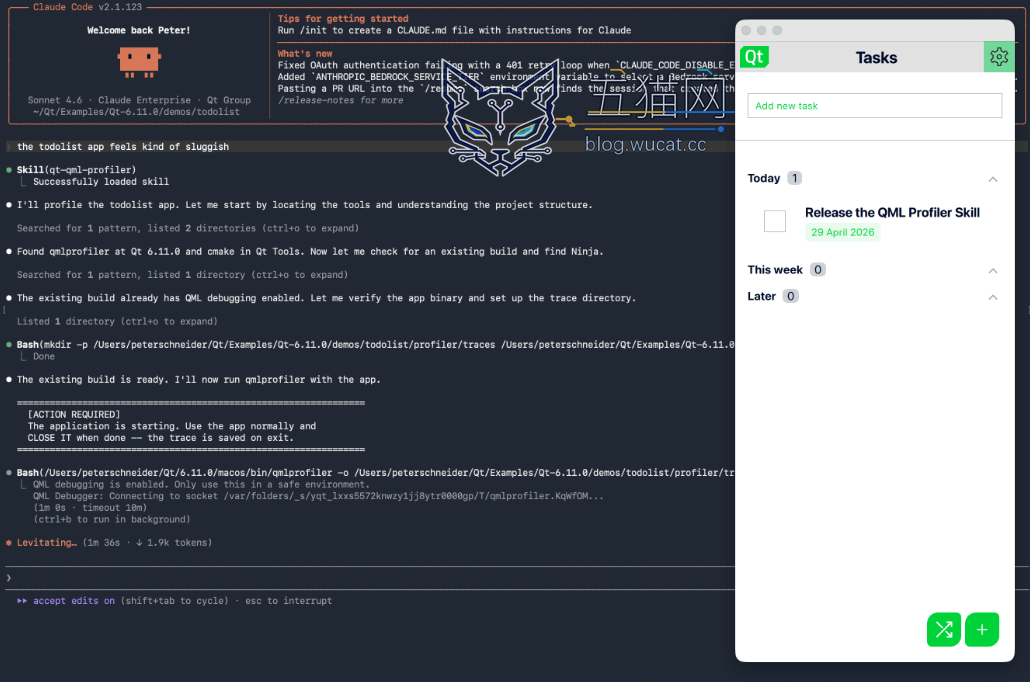Click the Bash qmlprofiler command line

(375, 472)
